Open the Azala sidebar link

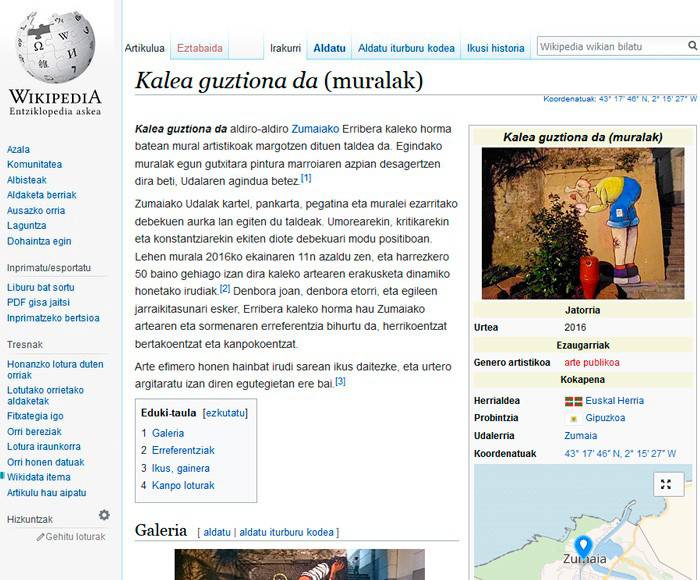tap(18, 150)
